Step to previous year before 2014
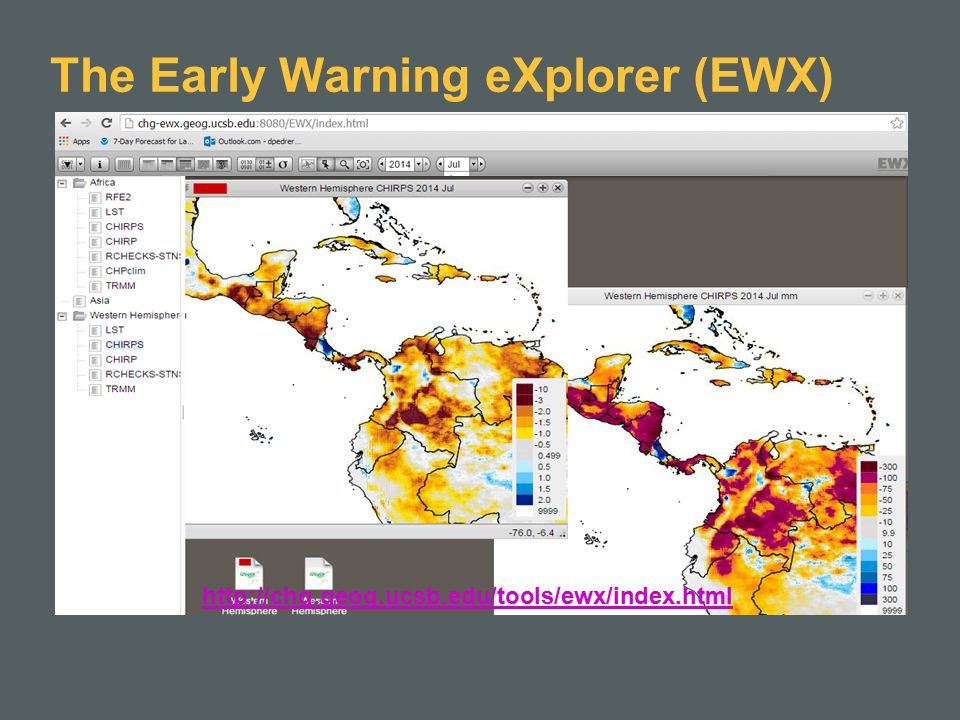The width and height of the screenshot is (960, 720). [382, 164]
